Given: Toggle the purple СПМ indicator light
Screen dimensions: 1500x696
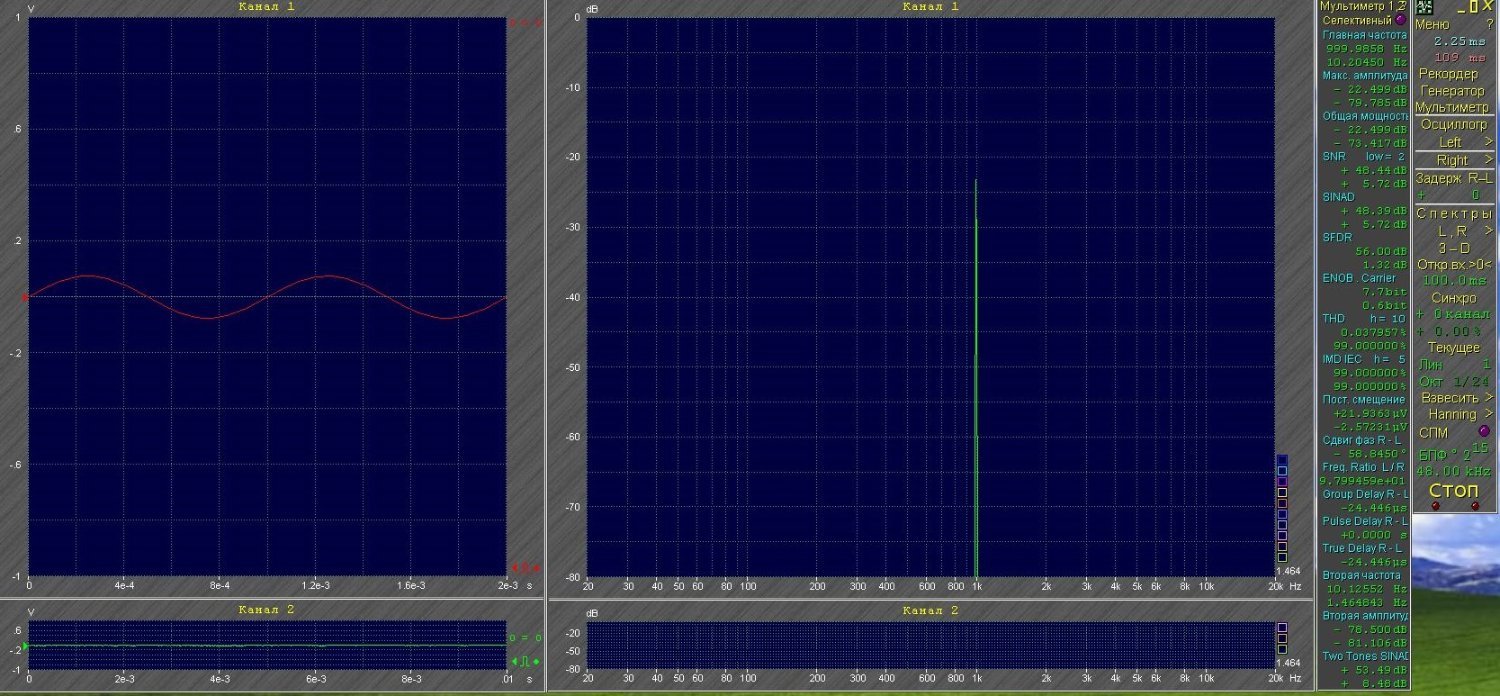Looking at the screenshot, I should click(1483, 431).
